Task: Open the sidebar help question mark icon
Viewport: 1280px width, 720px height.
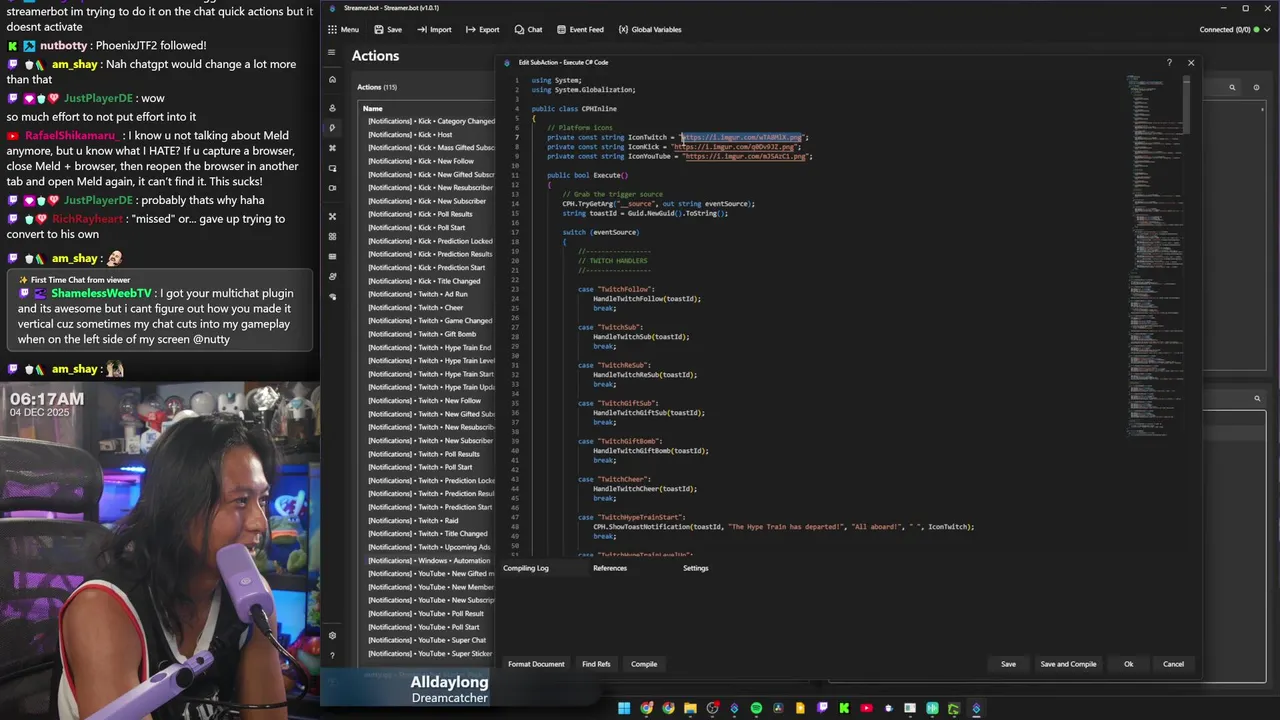Action: (332, 656)
